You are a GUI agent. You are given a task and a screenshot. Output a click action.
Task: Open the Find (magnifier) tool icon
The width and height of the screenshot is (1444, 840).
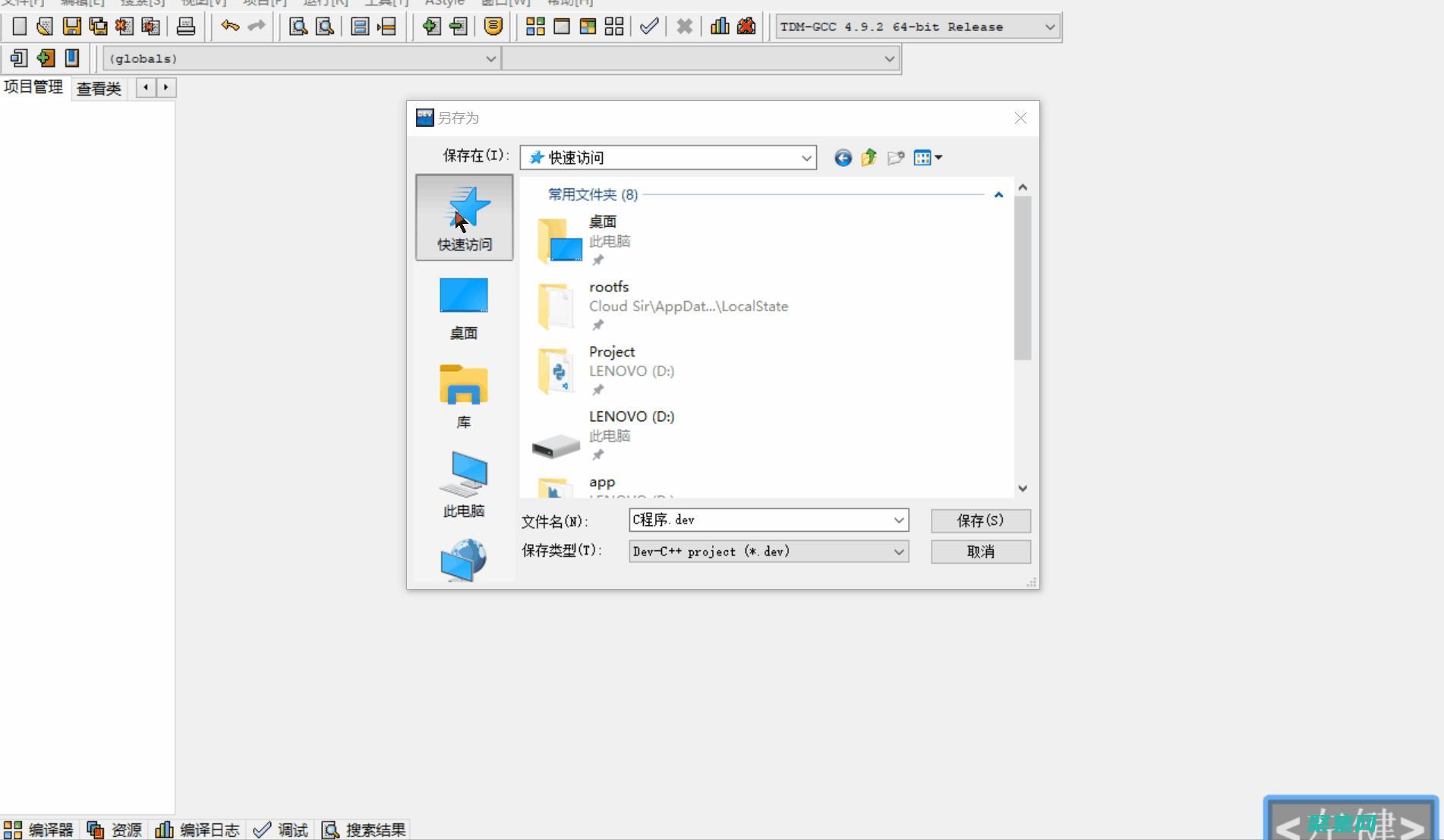point(298,27)
